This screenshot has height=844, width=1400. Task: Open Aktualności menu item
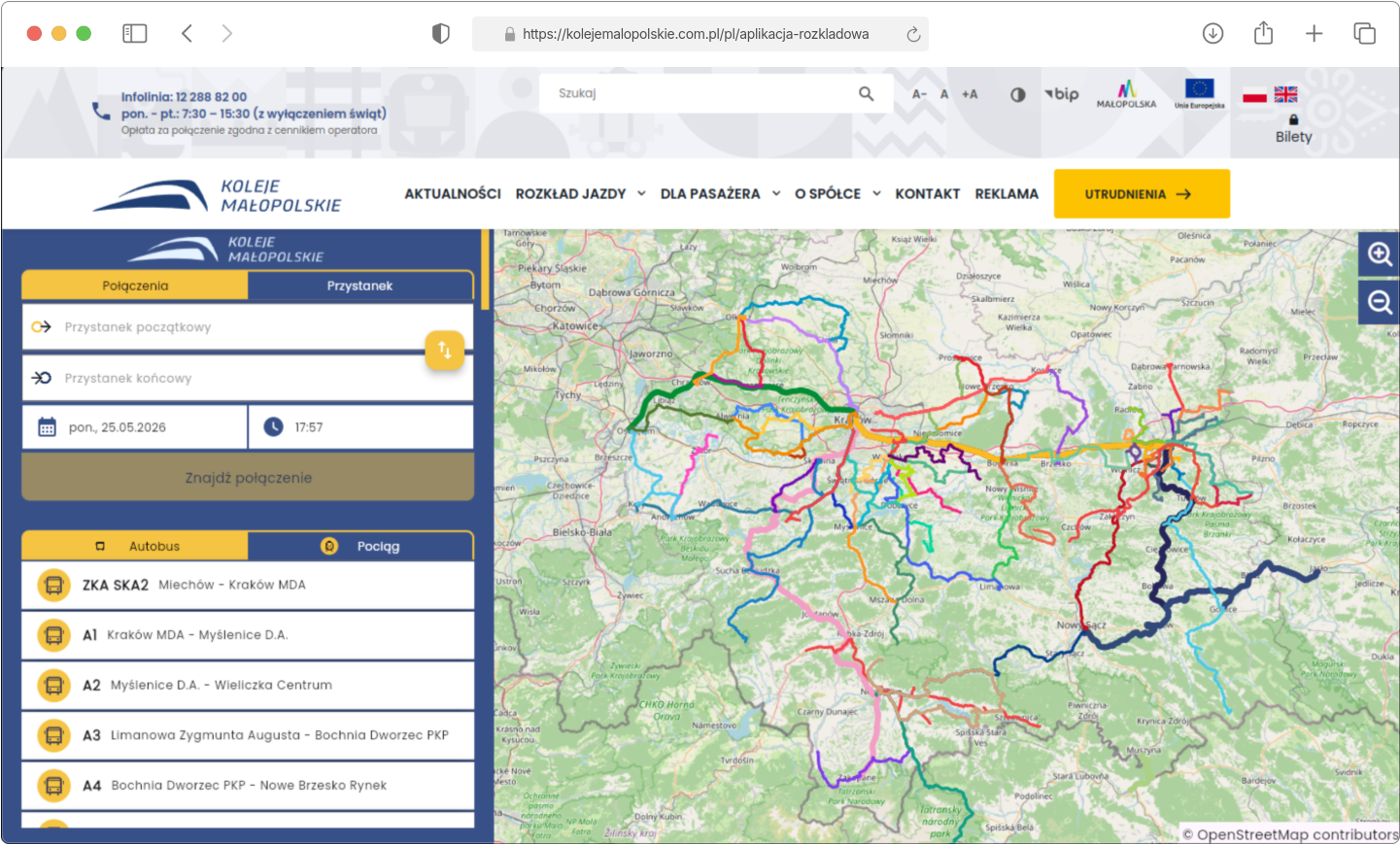tap(453, 194)
